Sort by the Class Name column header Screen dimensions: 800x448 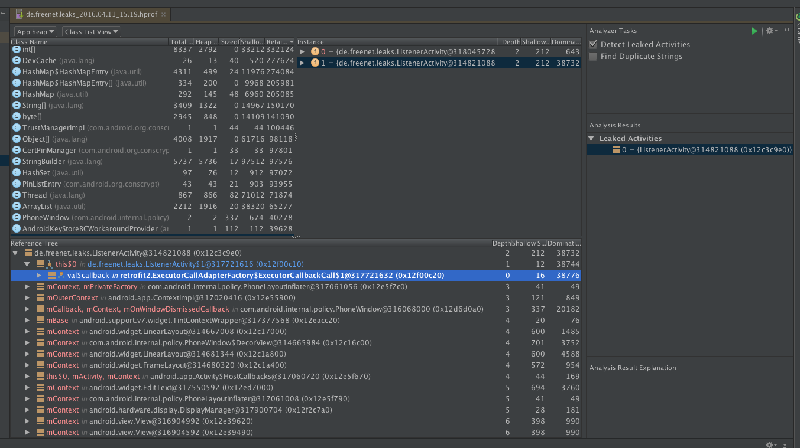(89, 42)
